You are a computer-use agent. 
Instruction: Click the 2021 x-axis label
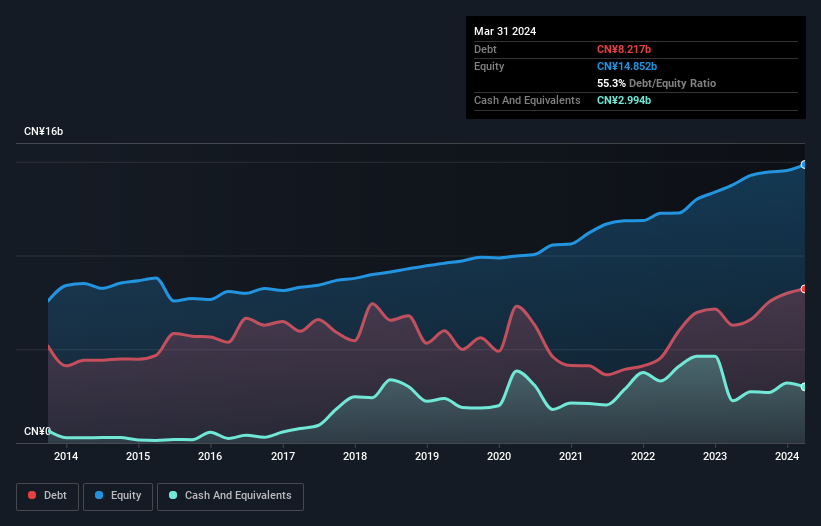pyautogui.click(x=571, y=456)
